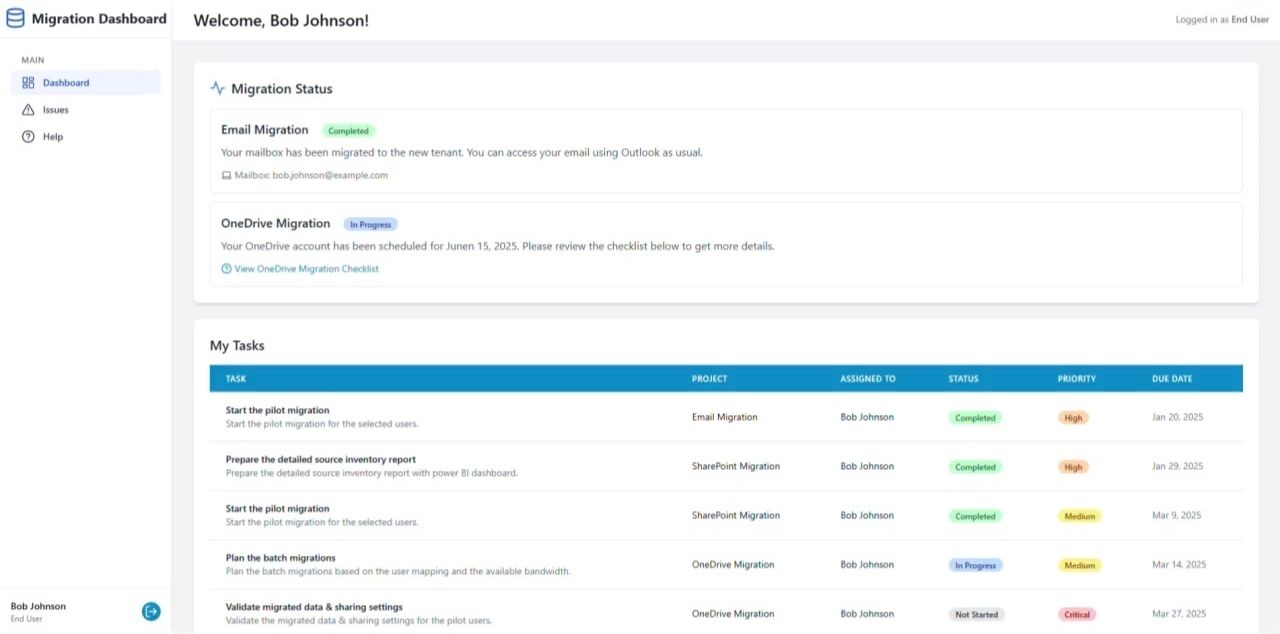Click the Mailbox: bob.johnson@example.com text
This screenshot has width=1280, height=634.
click(311, 175)
